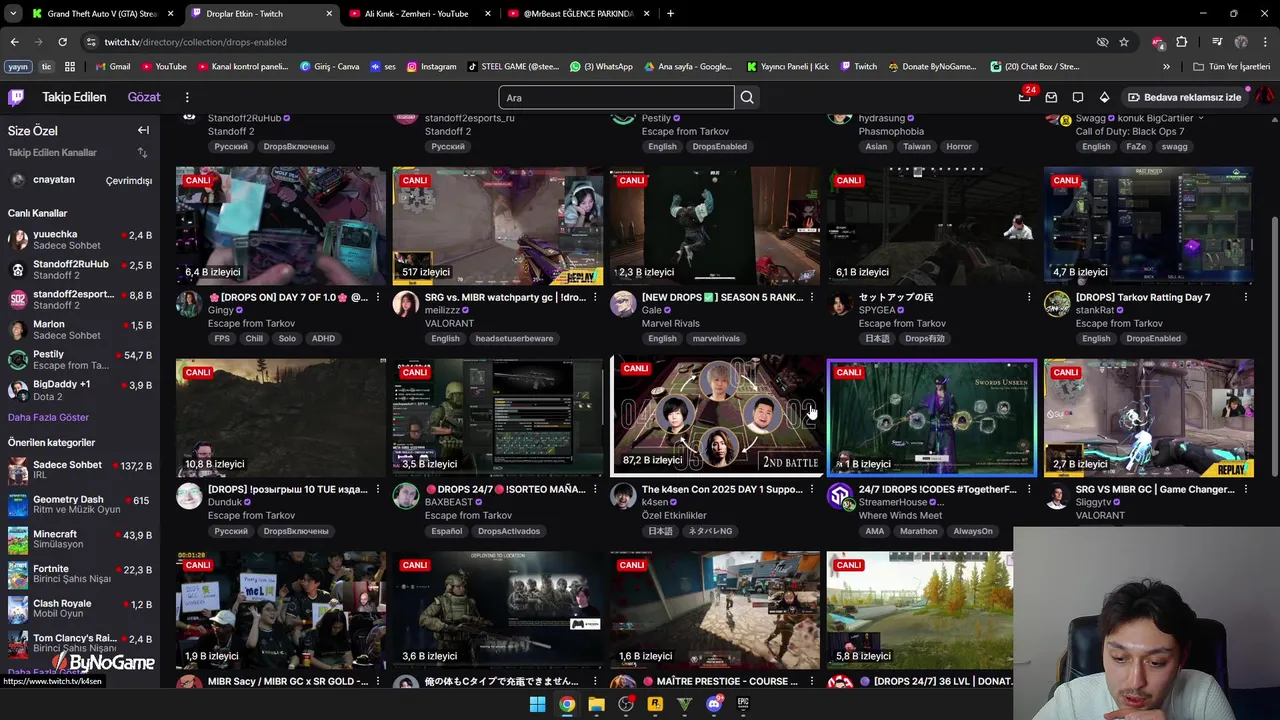Click the ADHD tag on Gingy card
1280x720 pixels.
tap(323, 338)
